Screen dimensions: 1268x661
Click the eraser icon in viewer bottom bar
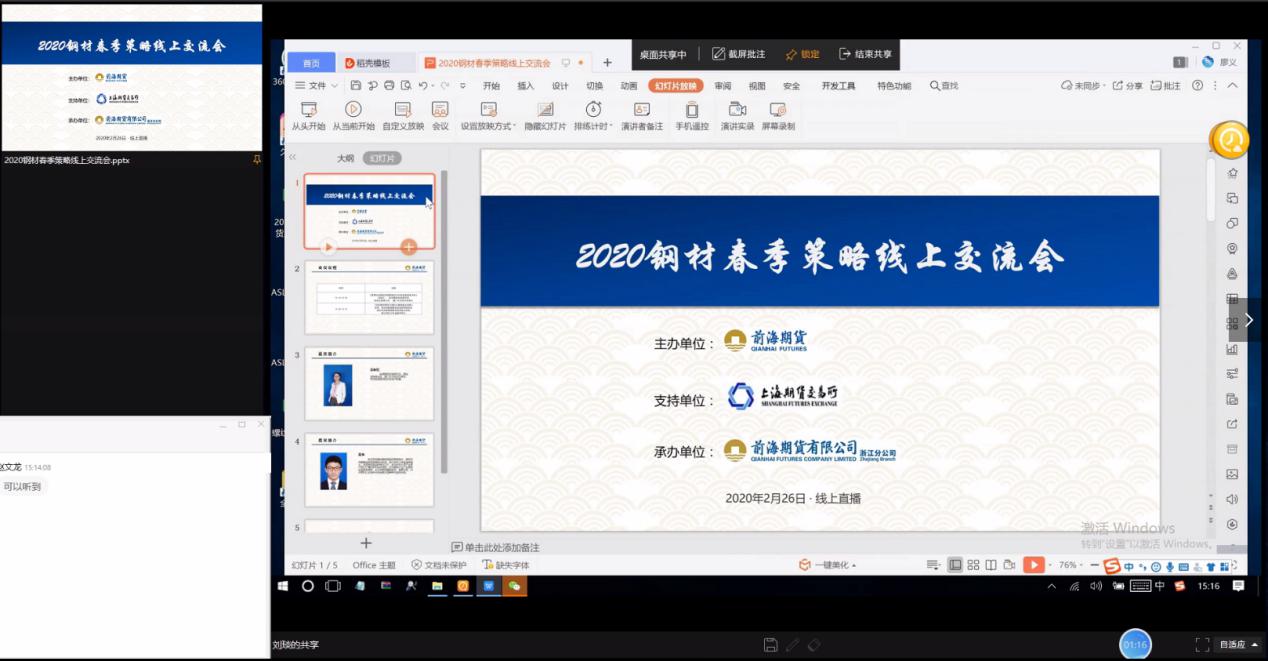coord(814,645)
